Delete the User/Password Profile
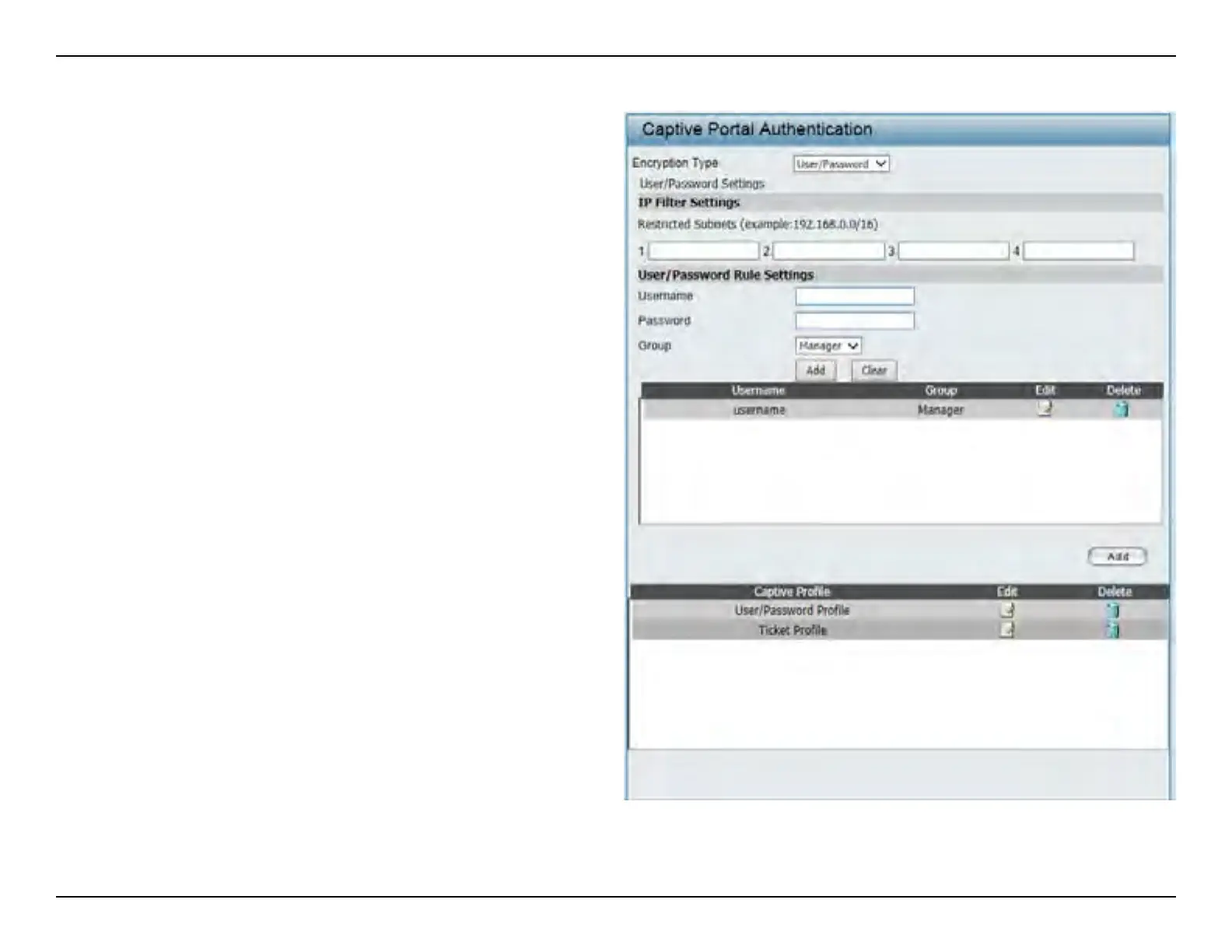Image resolution: width=1232 pixels, height=952 pixels. tap(1113, 611)
